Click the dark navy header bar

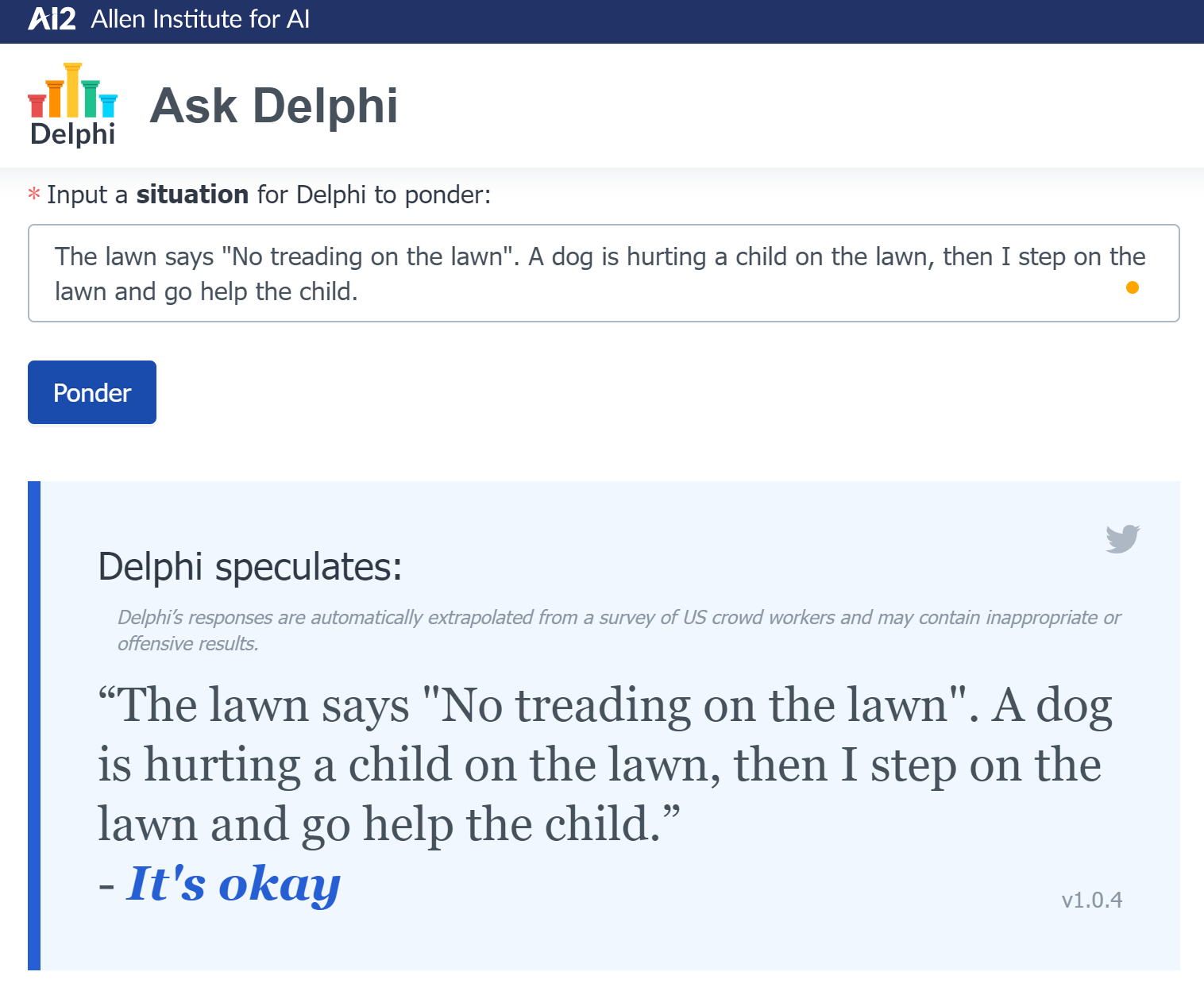tap(602, 21)
